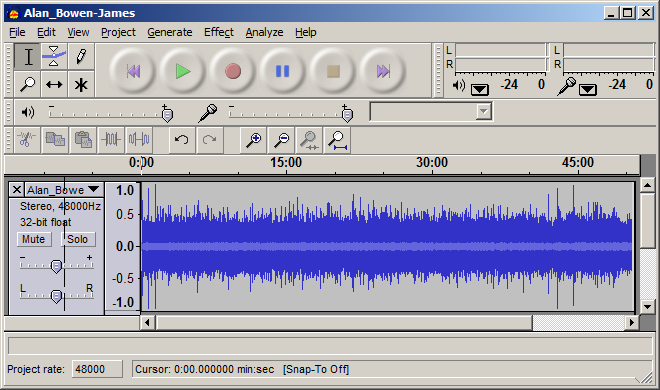Select the Time Shift arrows tool
The width and height of the screenshot is (660, 390).
pyautogui.click(x=54, y=84)
